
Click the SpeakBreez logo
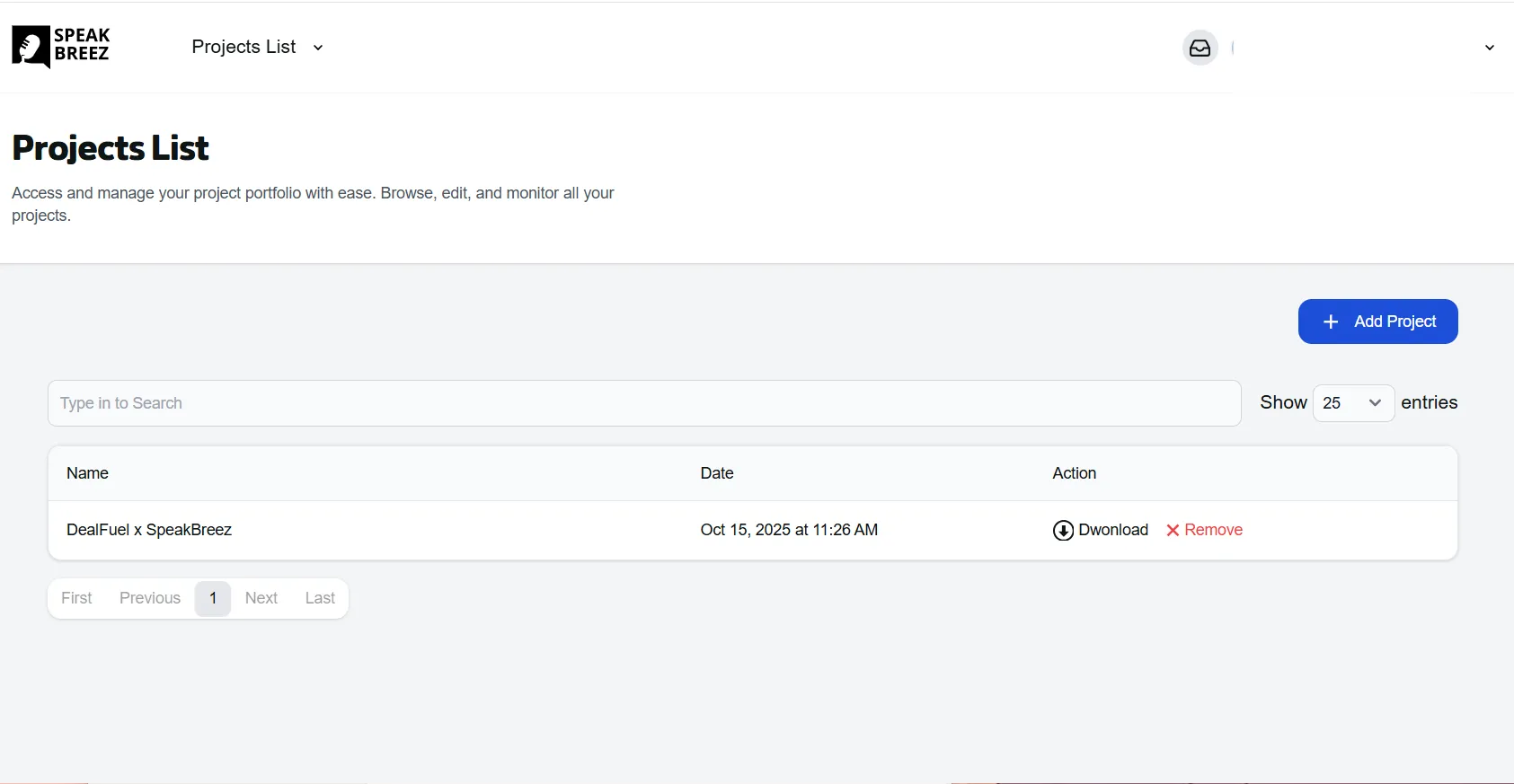pos(61,47)
